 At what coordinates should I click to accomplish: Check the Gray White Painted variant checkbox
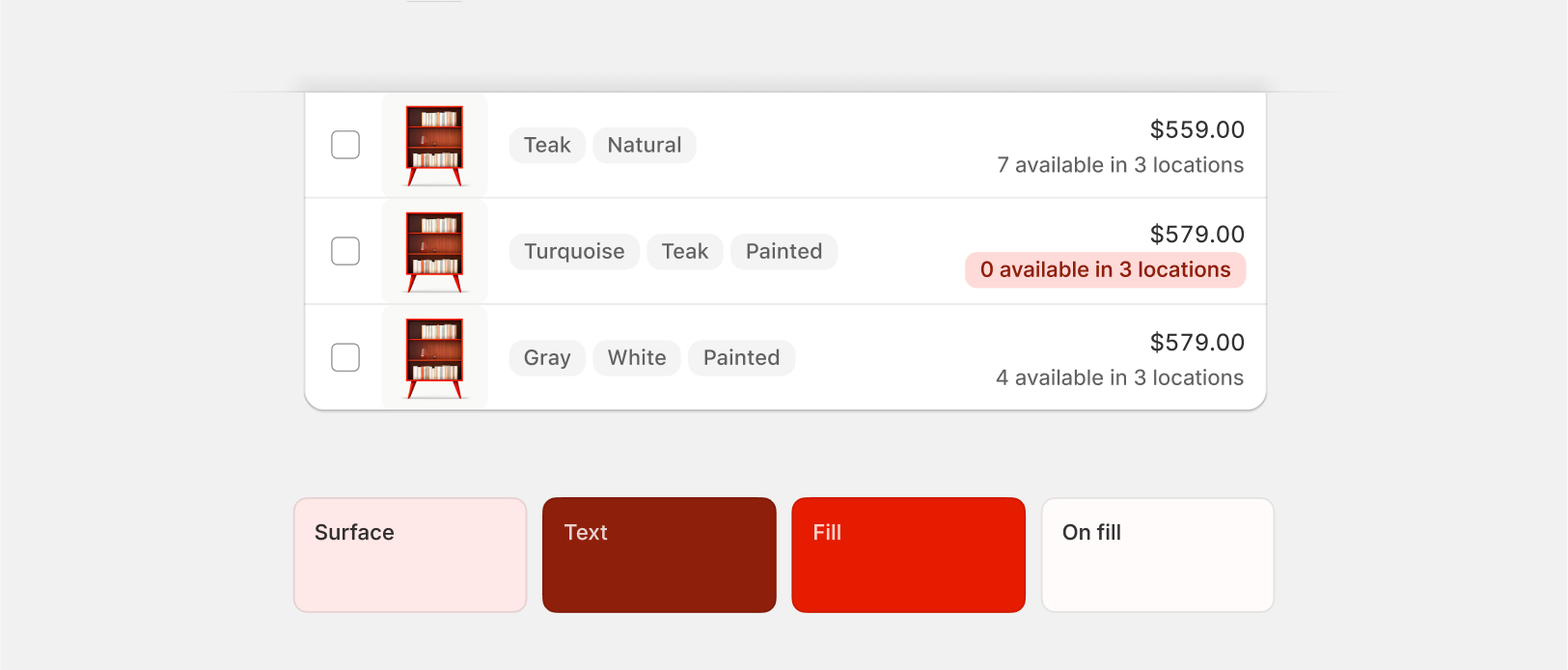click(x=345, y=357)
